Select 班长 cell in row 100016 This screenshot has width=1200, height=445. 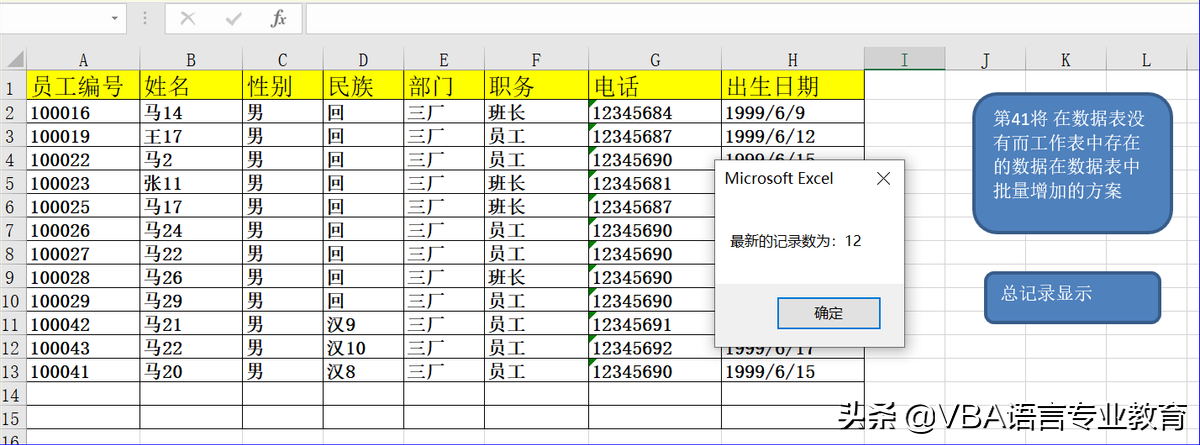536,112
